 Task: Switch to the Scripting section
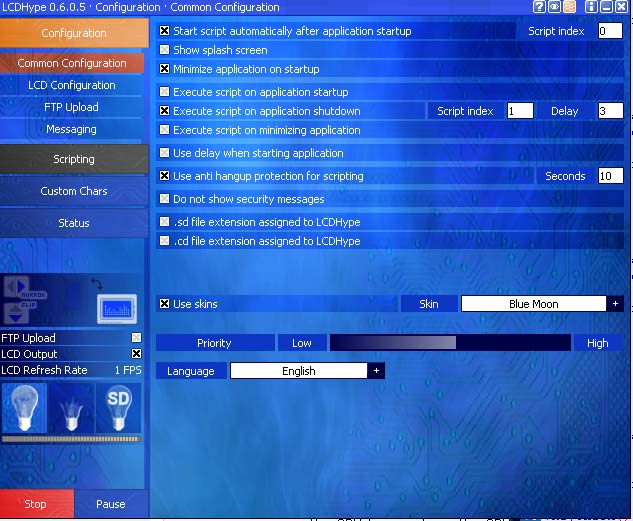click(74, 159)
